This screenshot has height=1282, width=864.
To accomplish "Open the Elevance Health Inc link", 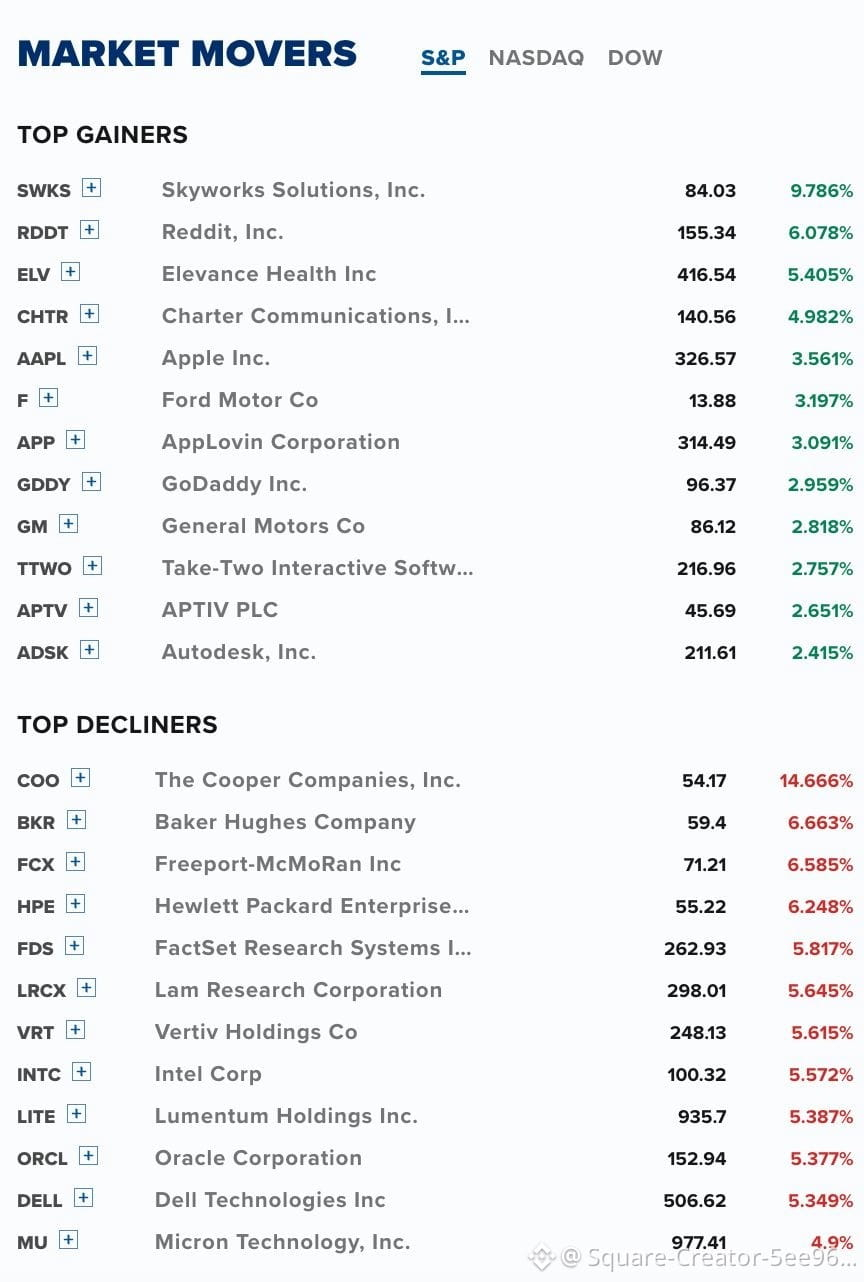I will 269,274.
